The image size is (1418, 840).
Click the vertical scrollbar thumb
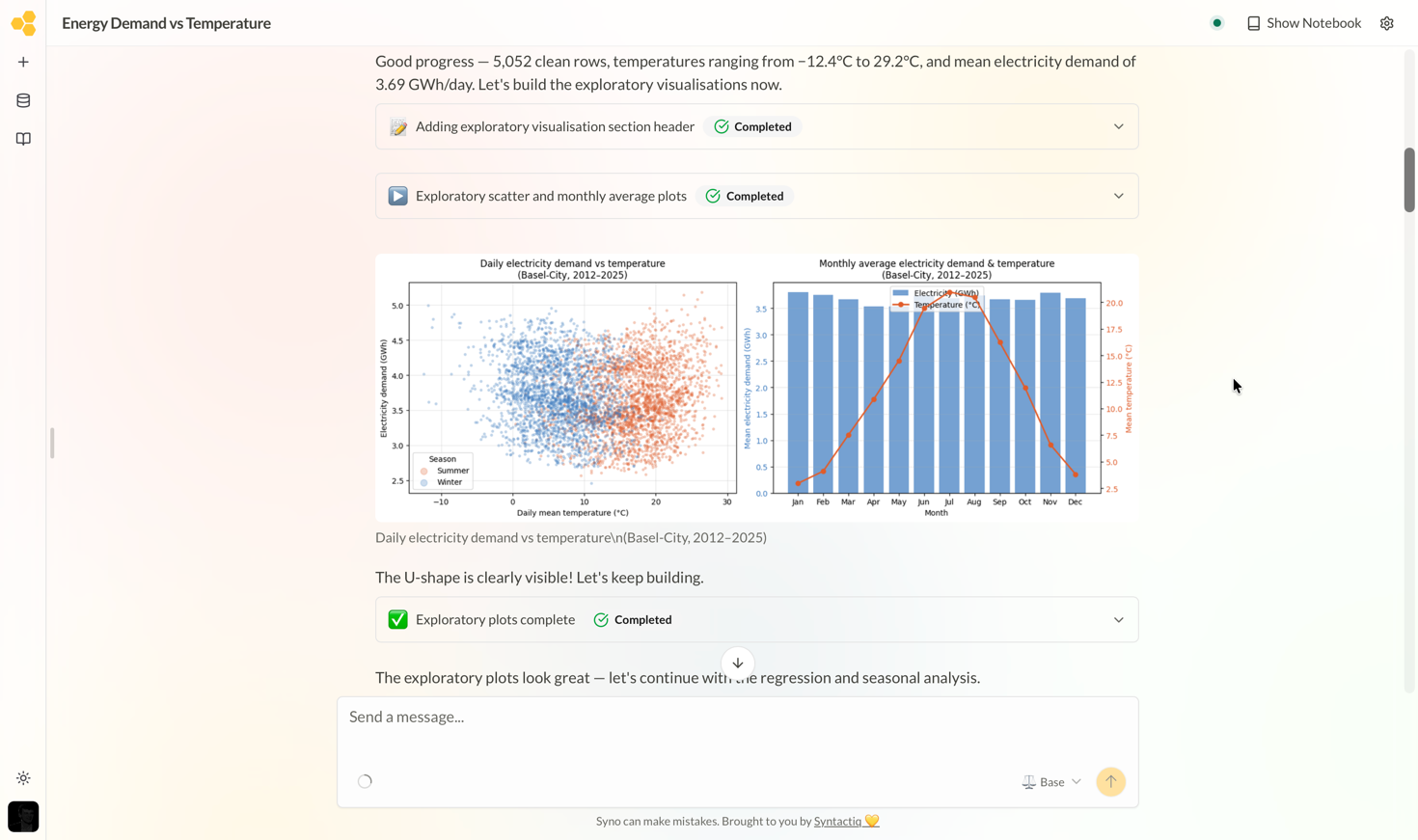pos(1408,180)
